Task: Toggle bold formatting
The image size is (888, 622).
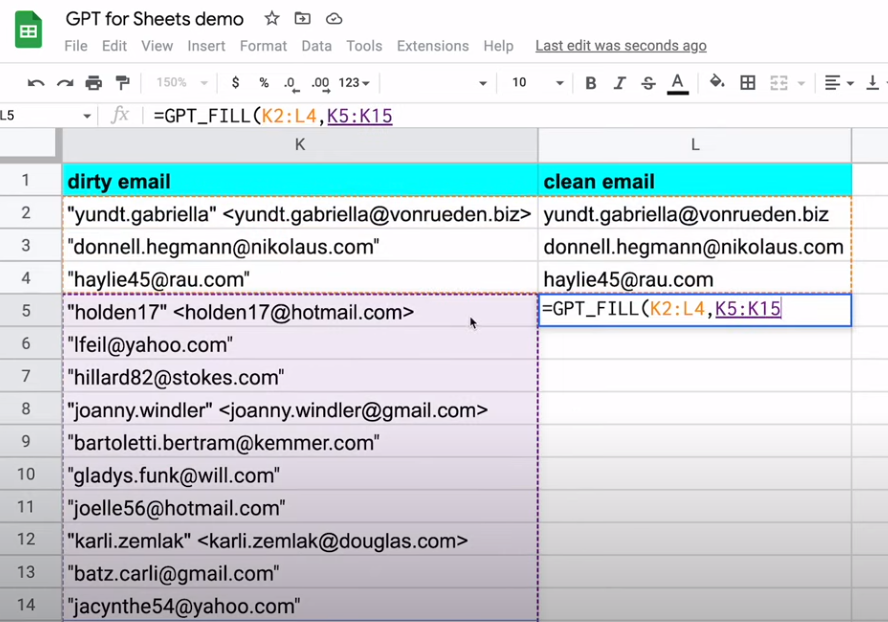Action: click(x=591, y=83)
